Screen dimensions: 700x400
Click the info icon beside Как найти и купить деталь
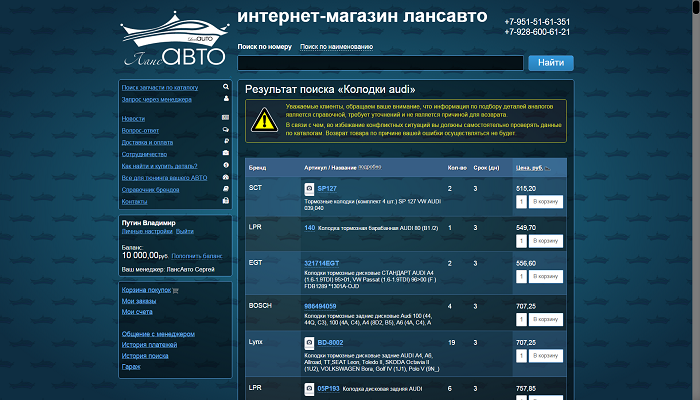[226, 165]
